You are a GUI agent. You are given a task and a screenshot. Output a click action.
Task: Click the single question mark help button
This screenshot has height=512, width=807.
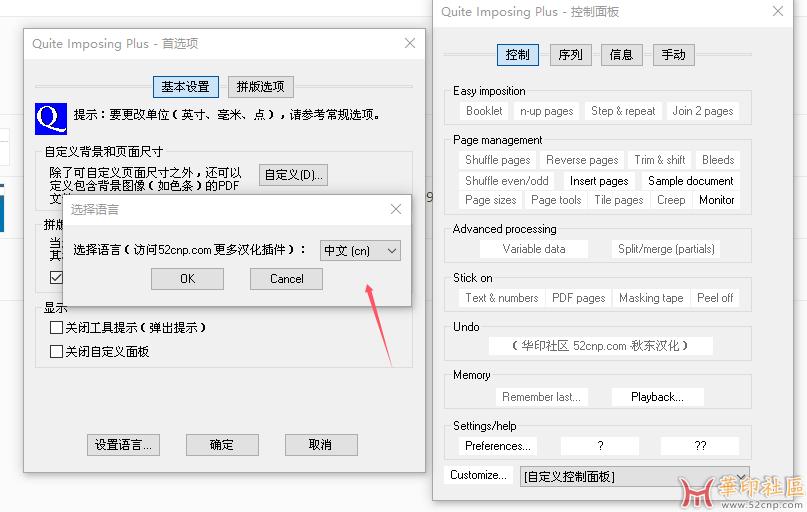click(x=599, y=446)
